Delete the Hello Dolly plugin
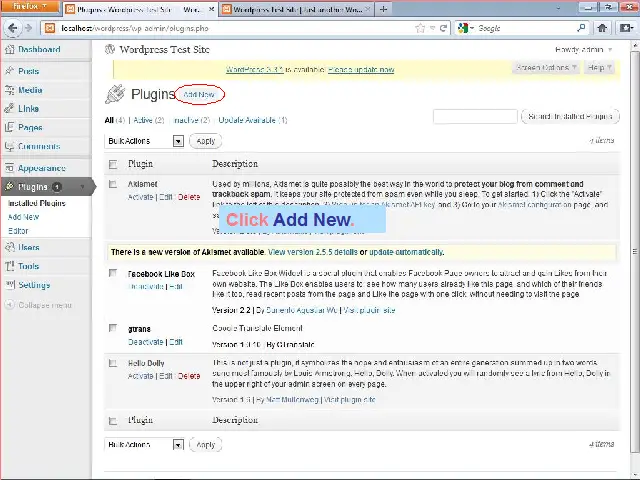This screenshot has width=640, height=480. pos(189,376)
